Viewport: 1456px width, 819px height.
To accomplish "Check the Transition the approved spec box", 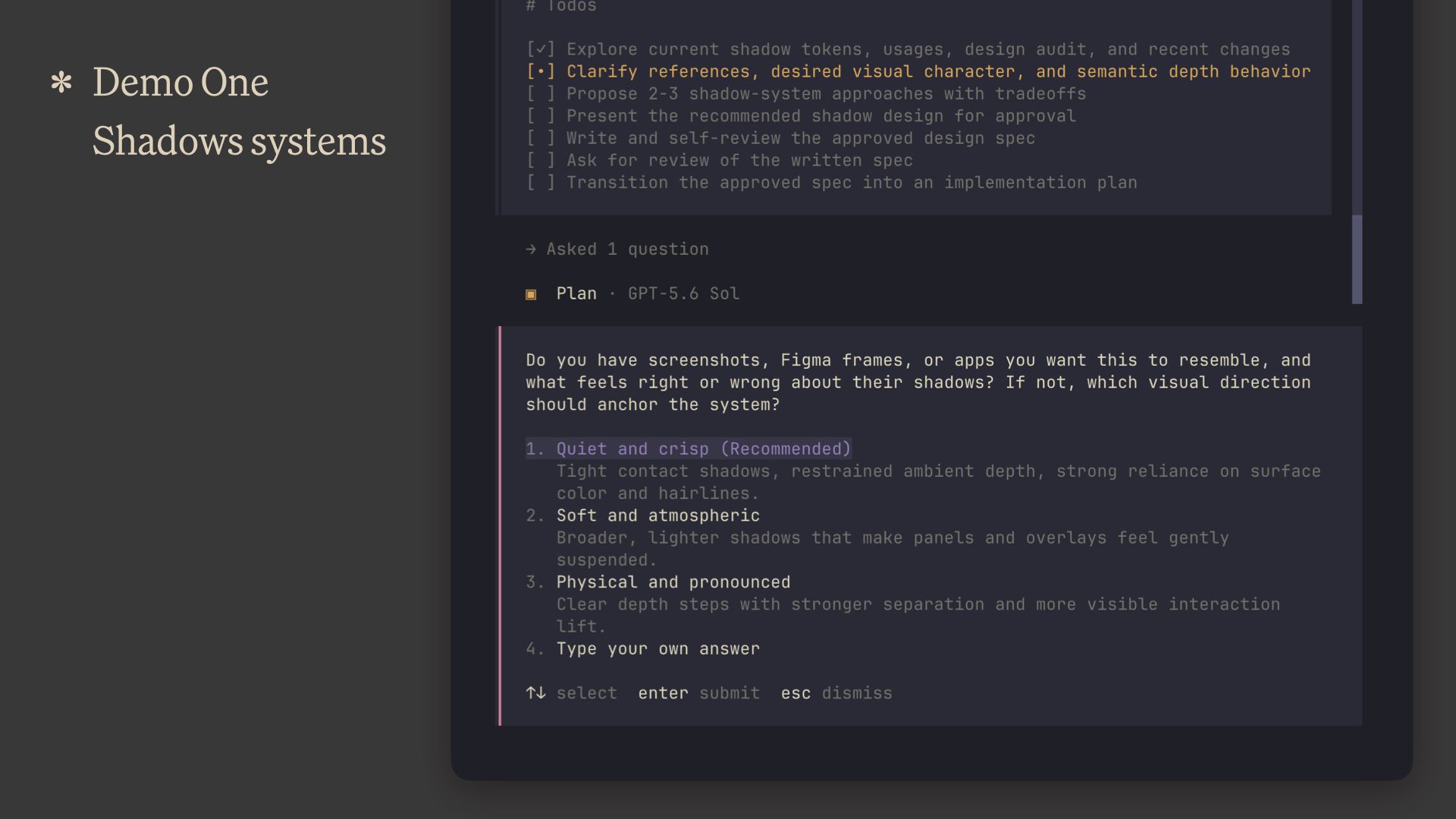I will tap(541, 183).
